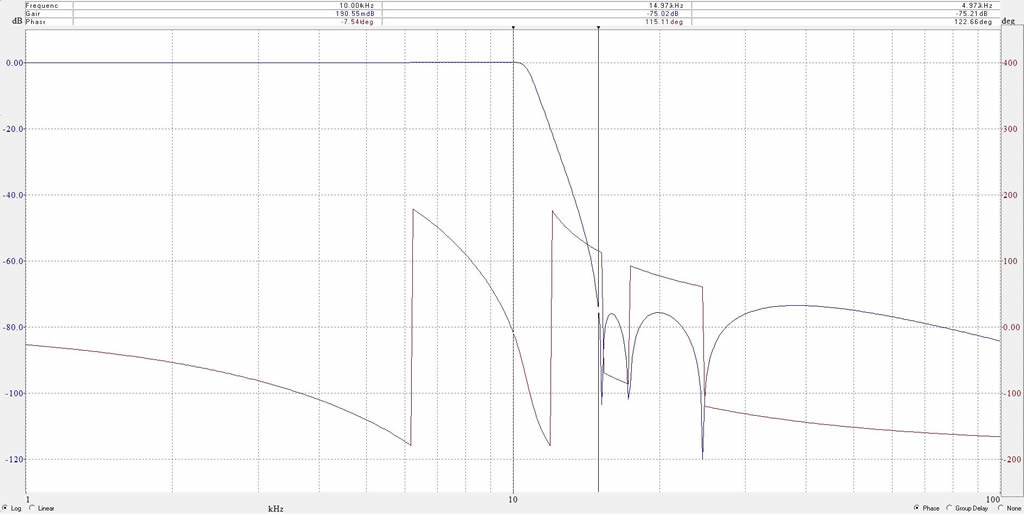
Task: Click the cursor marker at 10 kHz
Action: (x=513, y=27)
